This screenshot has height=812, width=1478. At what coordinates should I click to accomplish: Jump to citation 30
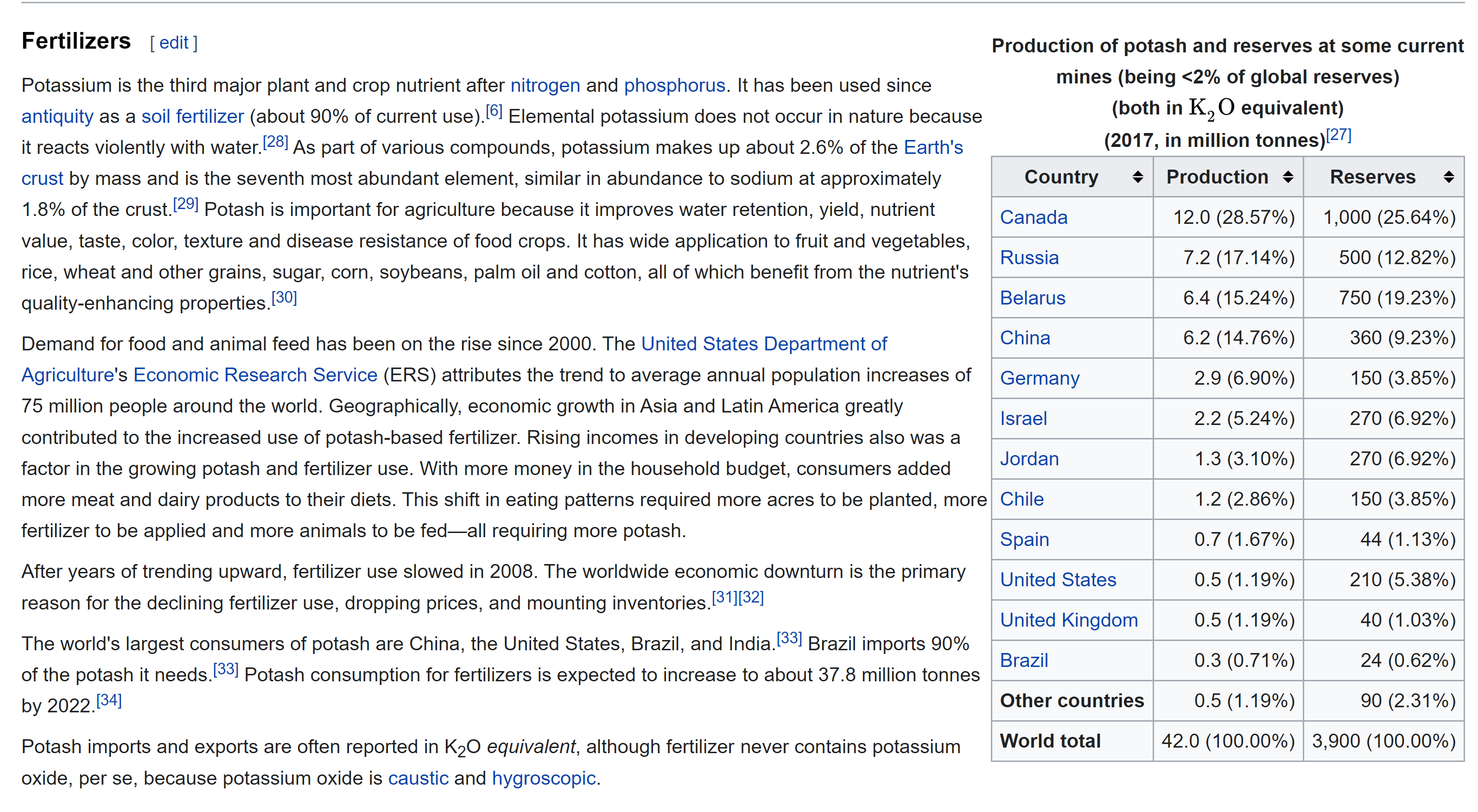pyautogui.click(x=284, y=297)
